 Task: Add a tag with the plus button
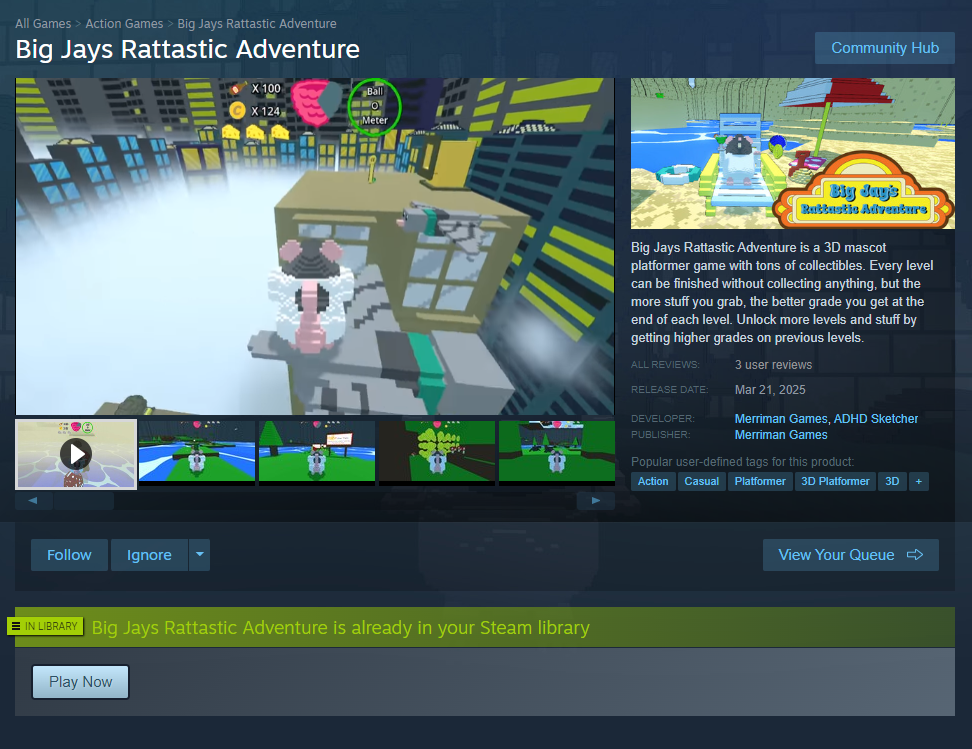click(919, 481)
